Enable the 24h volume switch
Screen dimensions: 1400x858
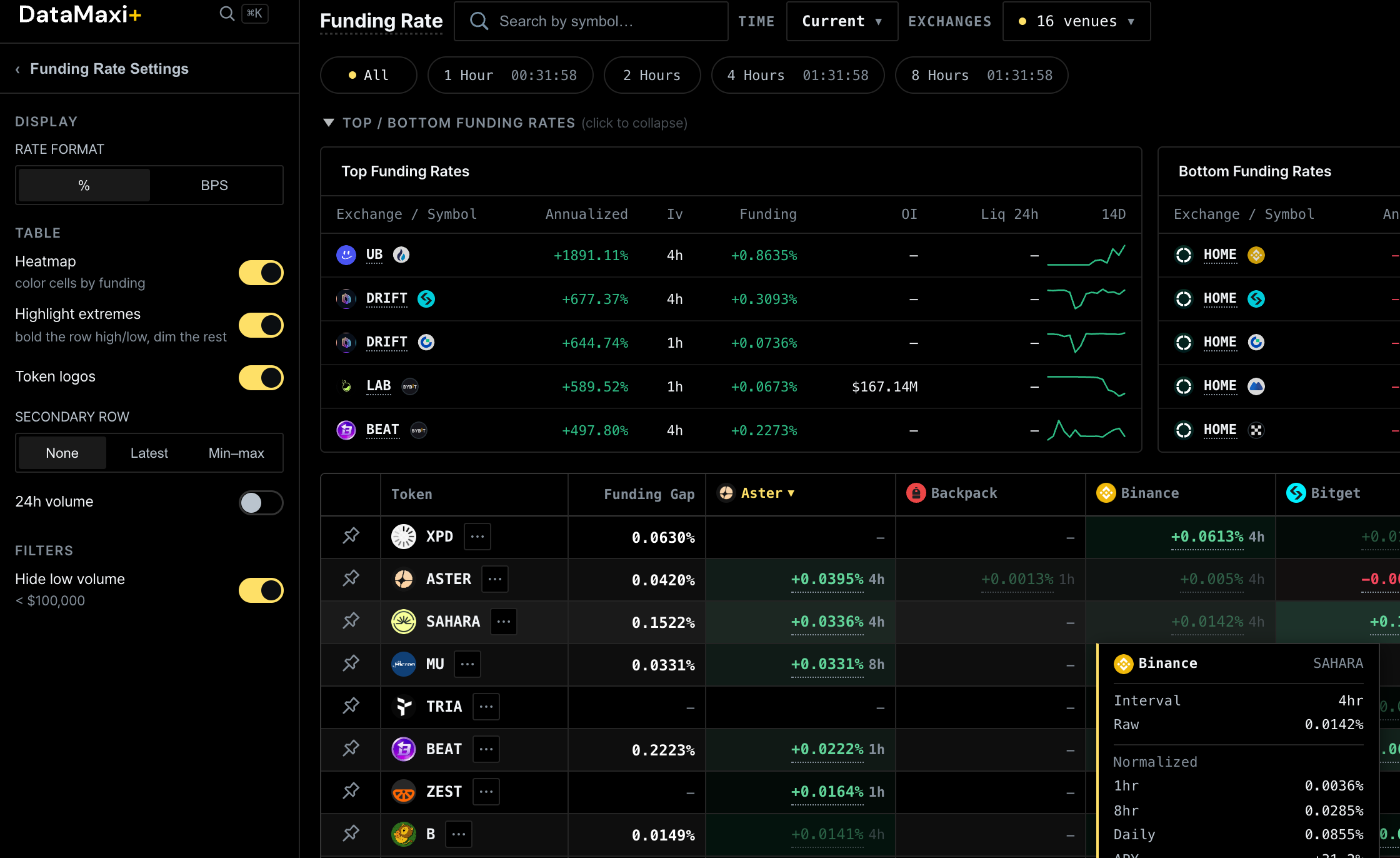coord(261,503)
